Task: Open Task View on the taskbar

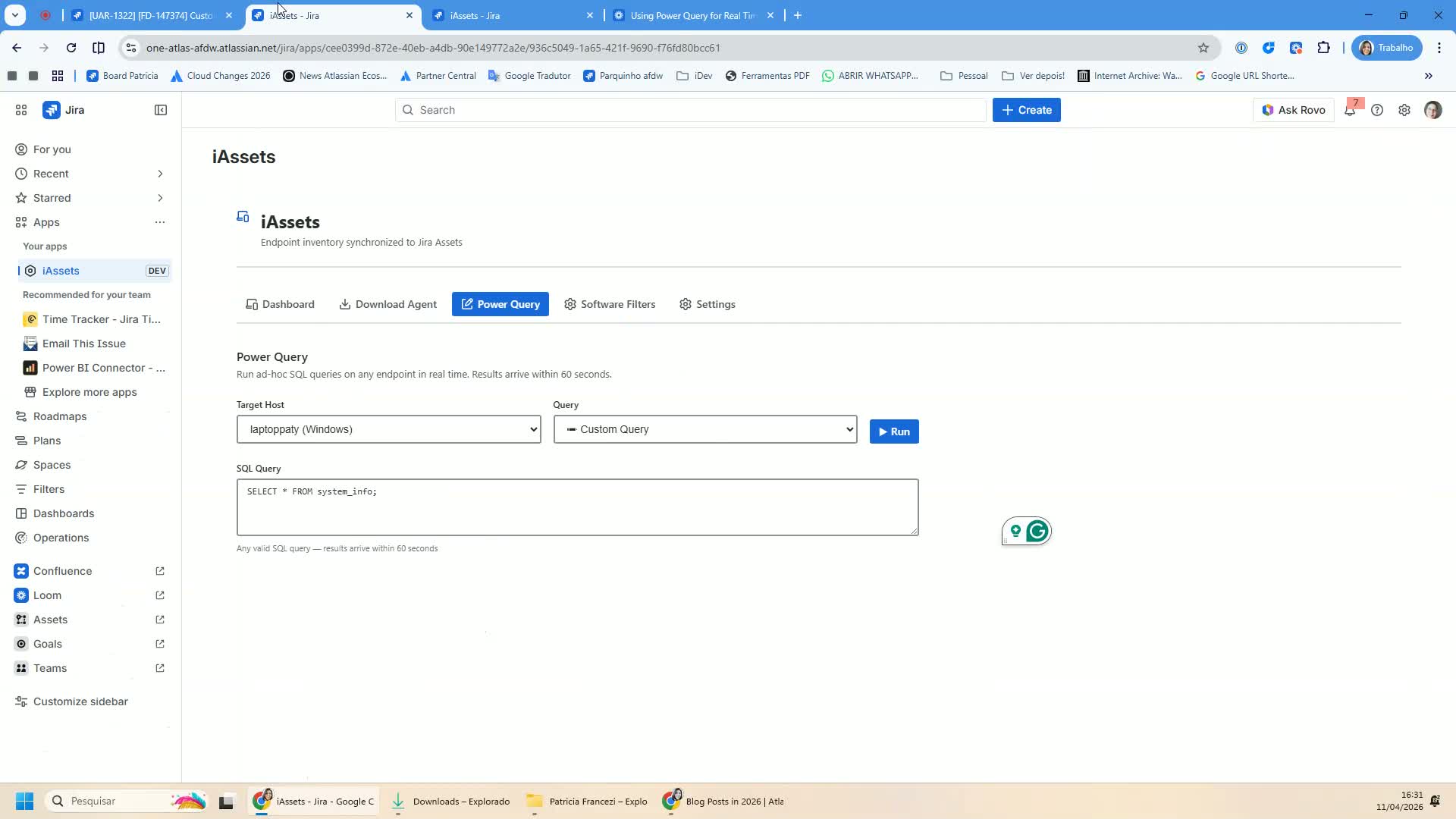Action: 226,802
